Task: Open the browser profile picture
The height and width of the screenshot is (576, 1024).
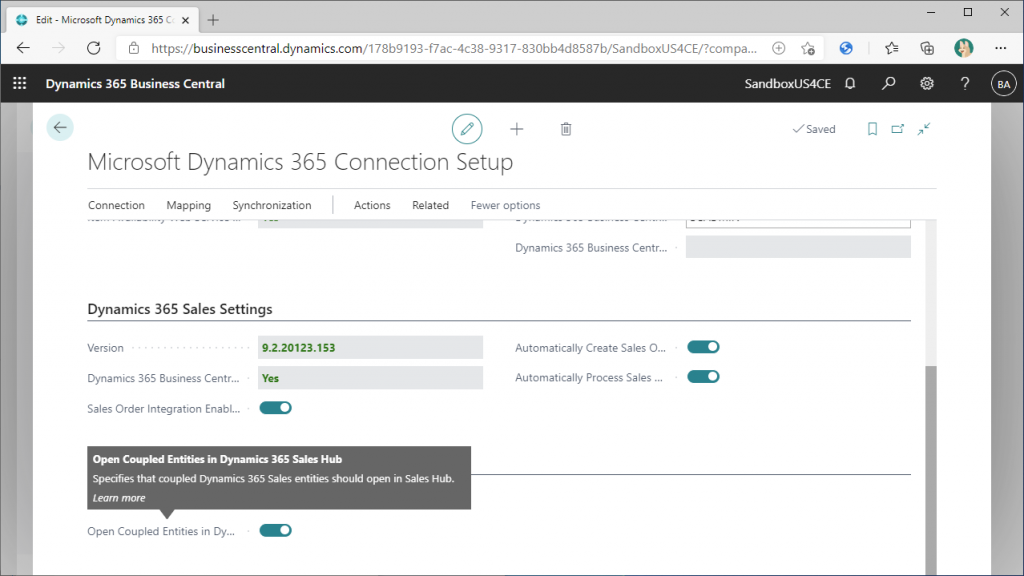Action: tap(963, 48)
